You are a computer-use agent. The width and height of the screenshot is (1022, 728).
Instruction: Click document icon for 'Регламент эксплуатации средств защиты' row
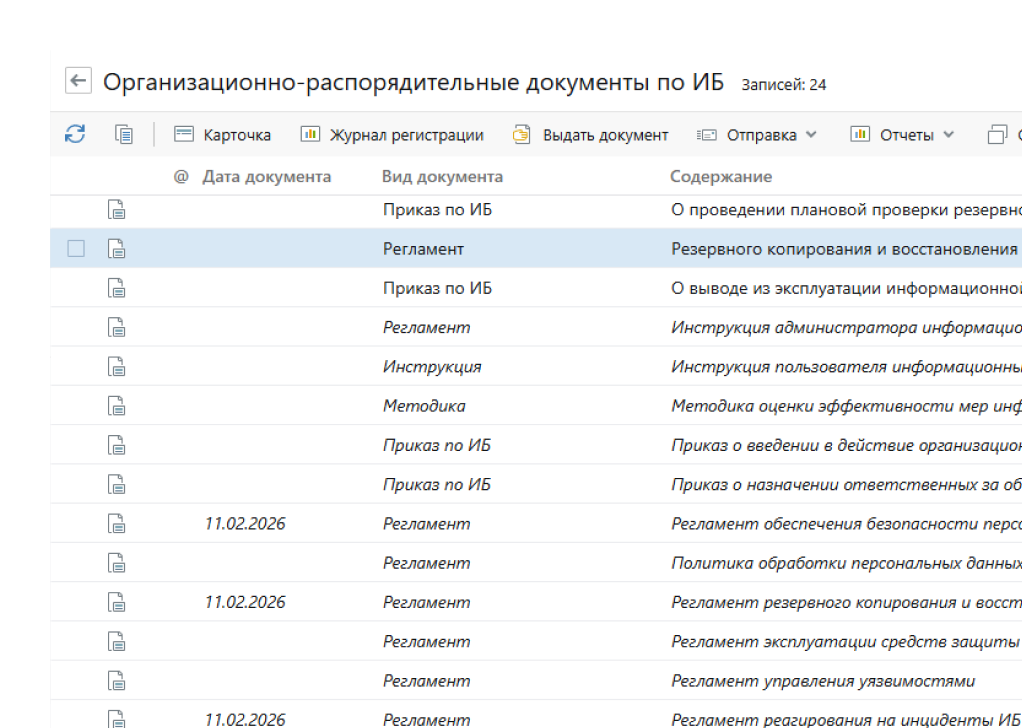point(116,641)
